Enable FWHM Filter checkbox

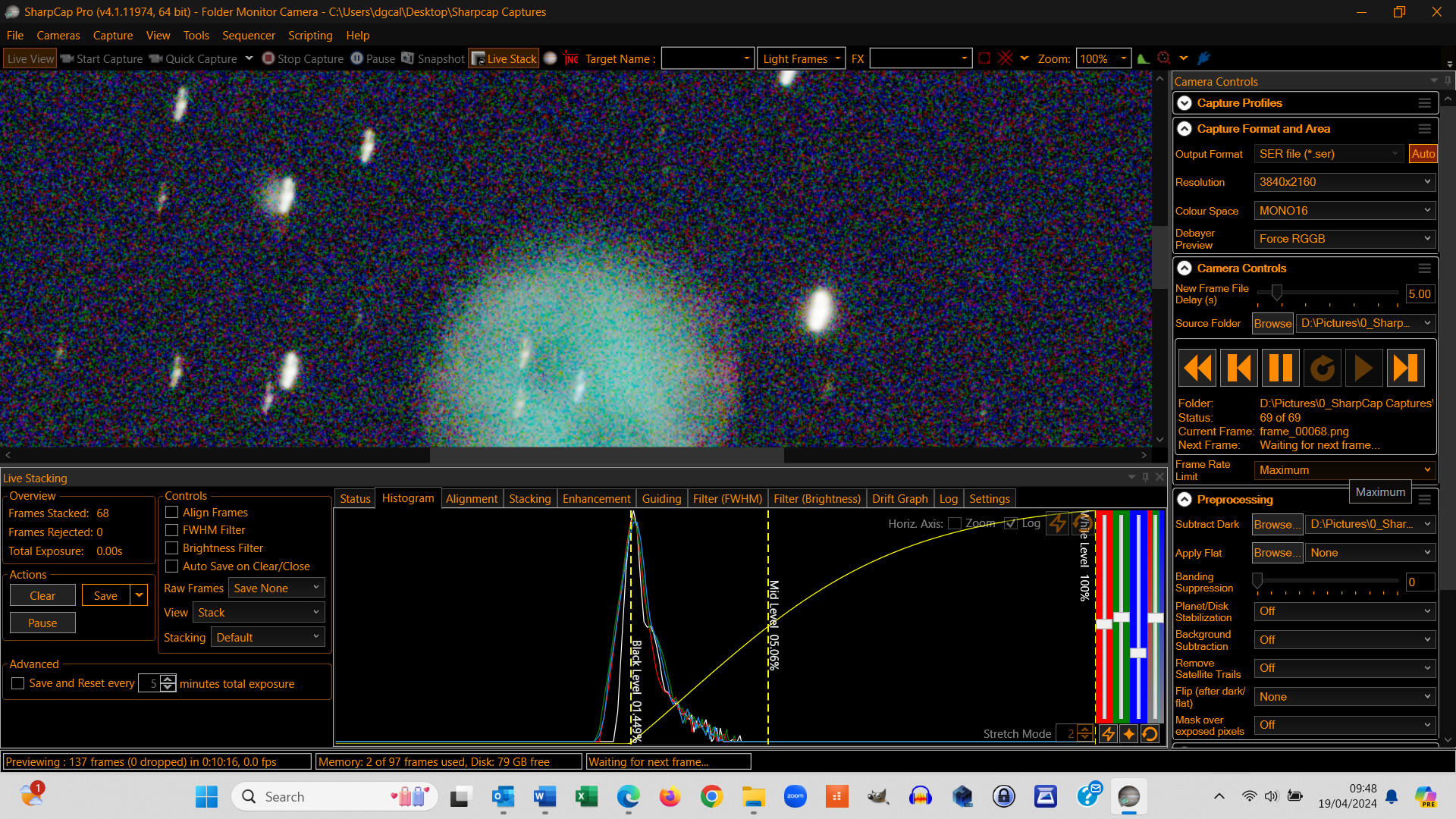click(172, 530)
